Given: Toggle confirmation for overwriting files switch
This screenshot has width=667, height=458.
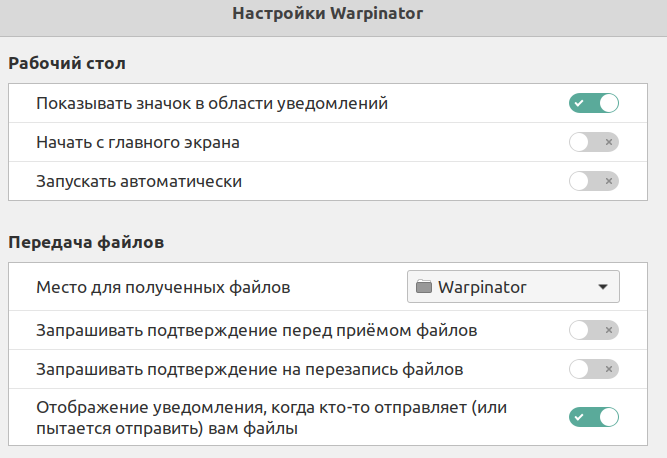Looking at the screenshot, I should pos(594,369).
